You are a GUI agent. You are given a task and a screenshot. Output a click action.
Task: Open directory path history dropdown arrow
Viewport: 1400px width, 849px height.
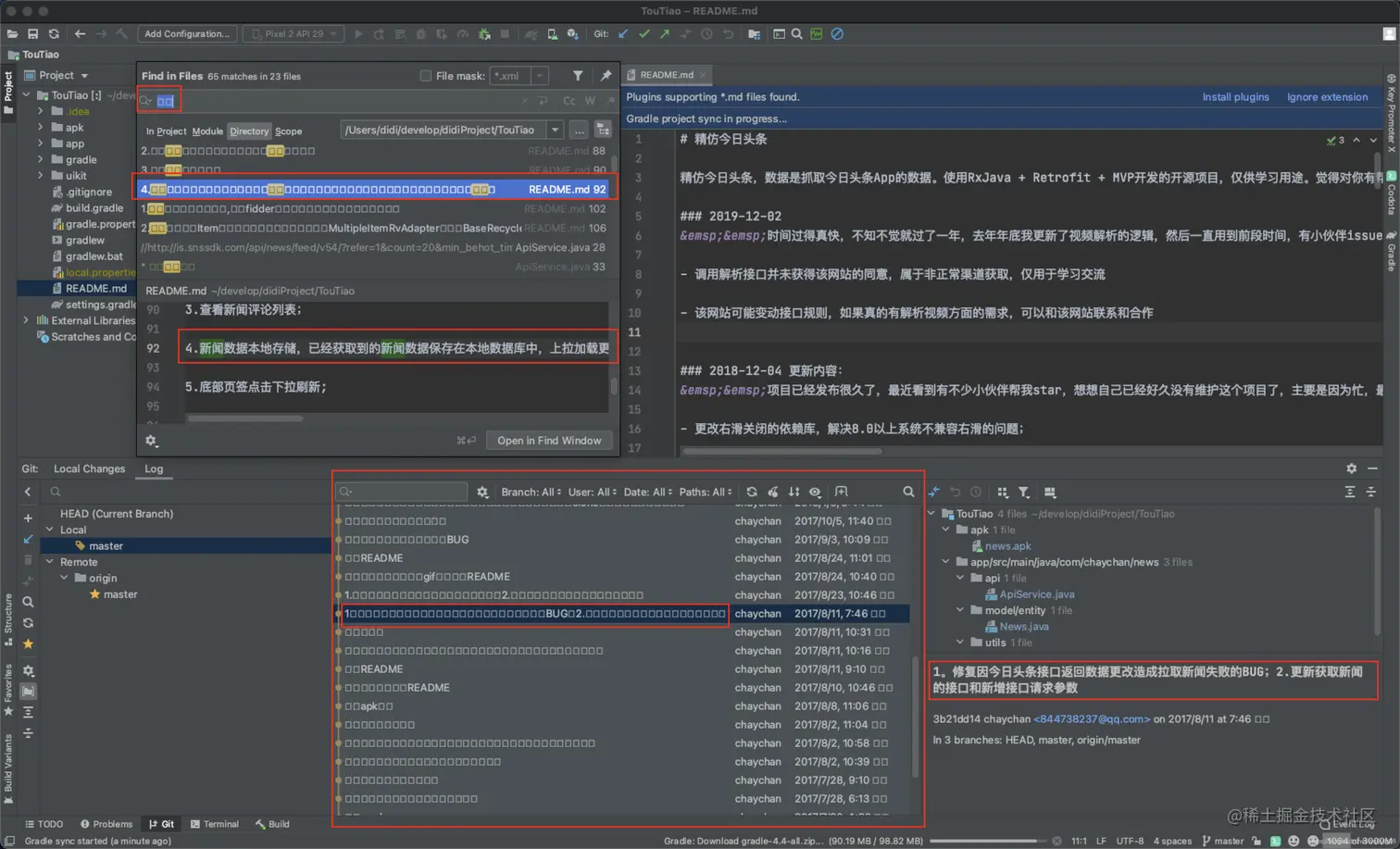click(555, 131)
